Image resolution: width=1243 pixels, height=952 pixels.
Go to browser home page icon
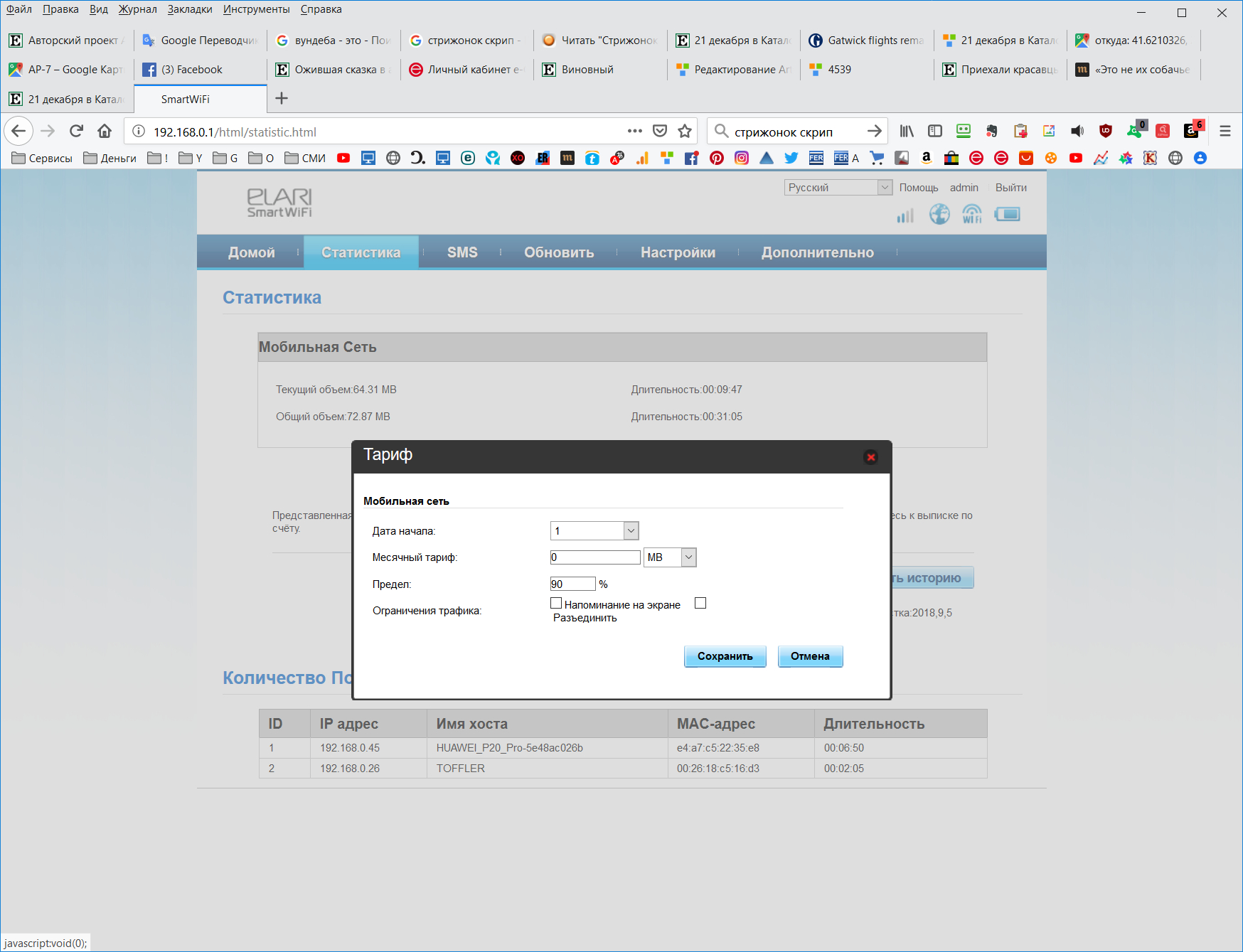[x=105, y=131]
